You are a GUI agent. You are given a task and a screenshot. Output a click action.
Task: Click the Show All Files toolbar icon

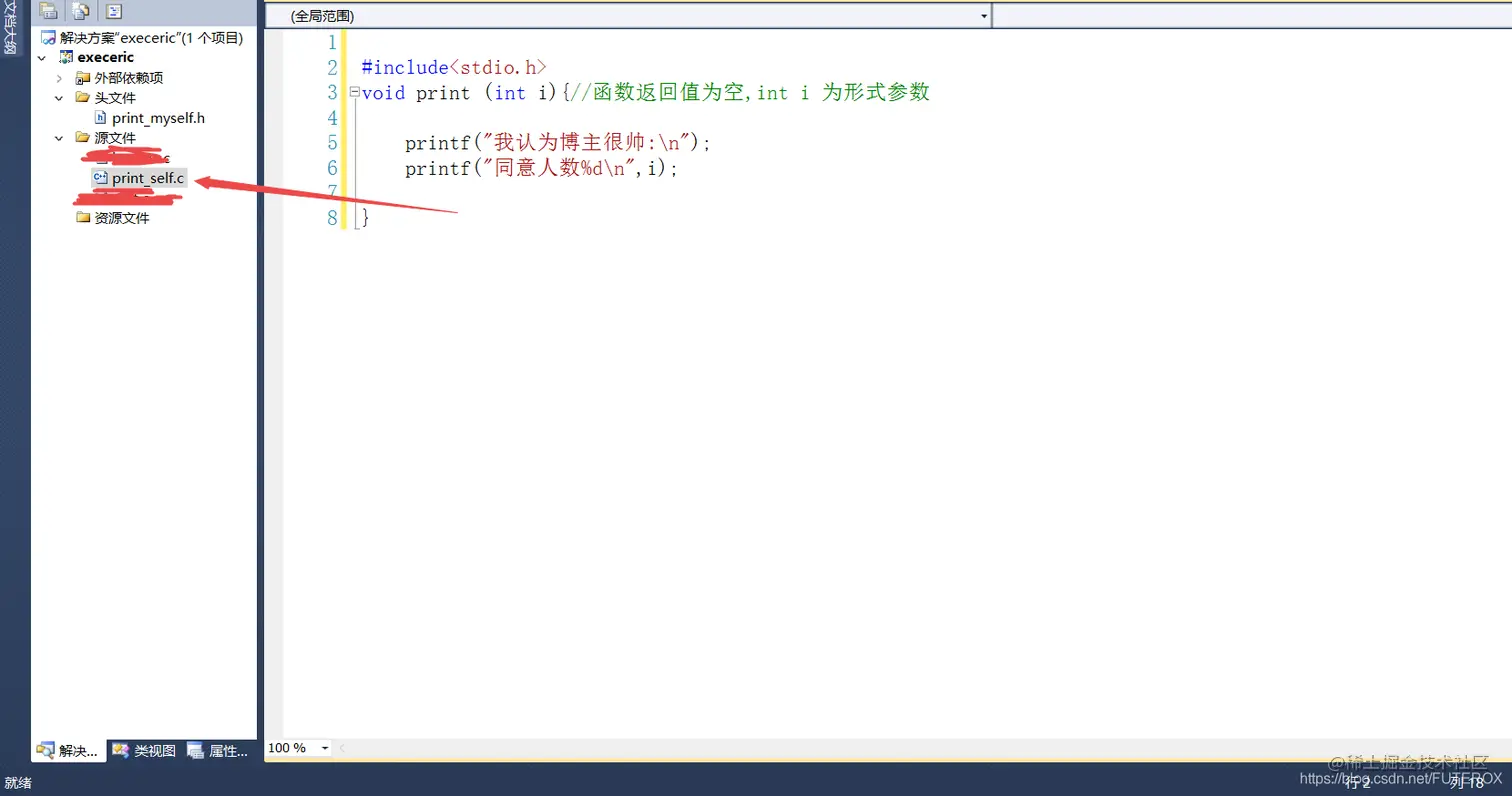tap(81, 12)
